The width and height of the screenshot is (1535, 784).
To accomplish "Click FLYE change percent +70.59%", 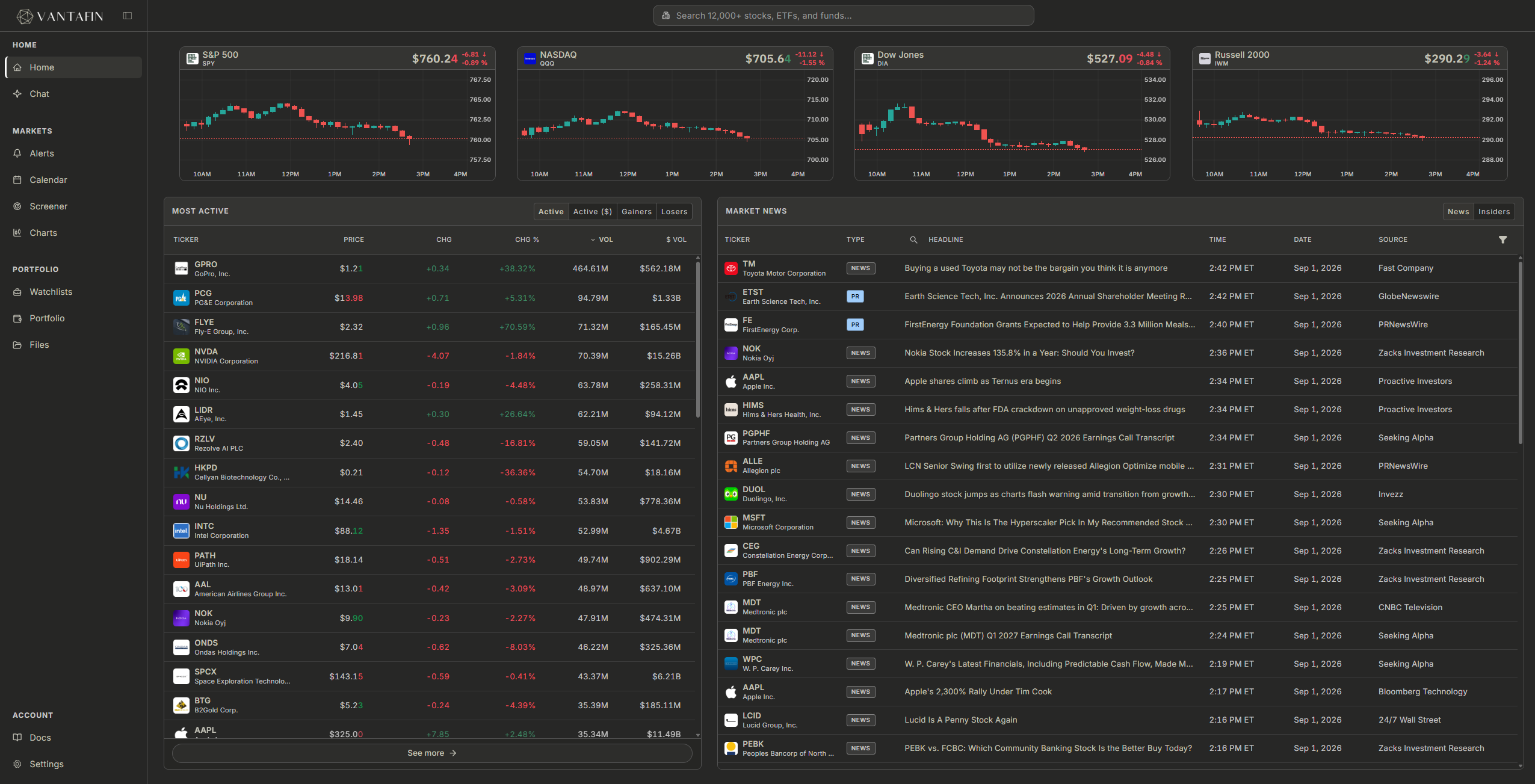I will (x=517, y=327).
